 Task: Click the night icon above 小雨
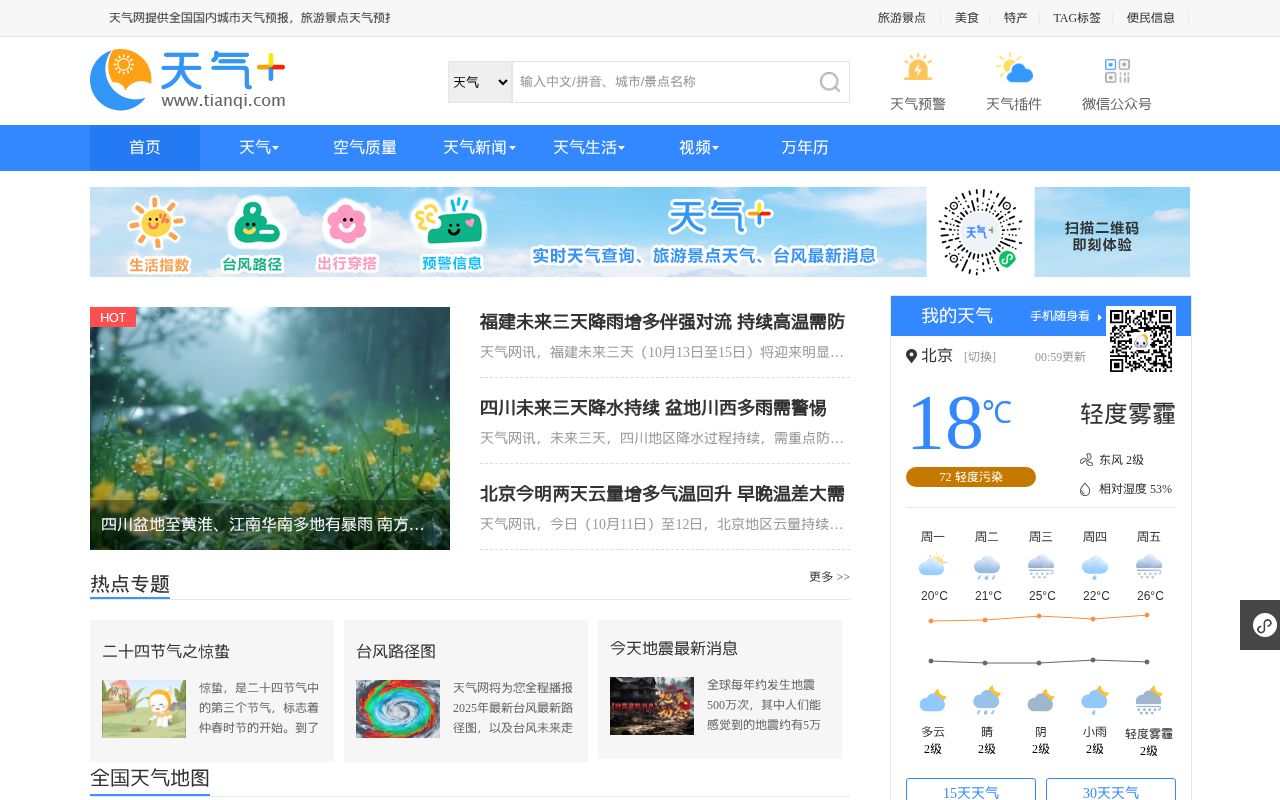[x=1095, y=700]
